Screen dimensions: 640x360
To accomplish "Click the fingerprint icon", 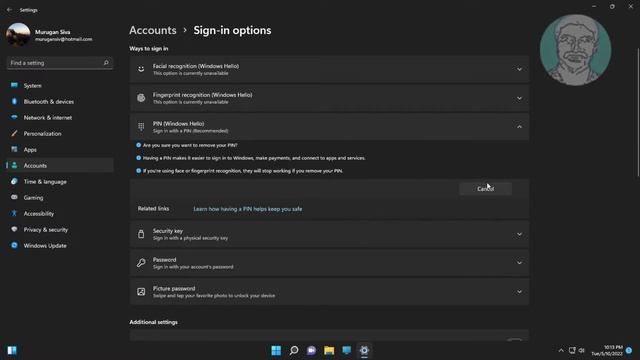I will click(x=141, y=98).
